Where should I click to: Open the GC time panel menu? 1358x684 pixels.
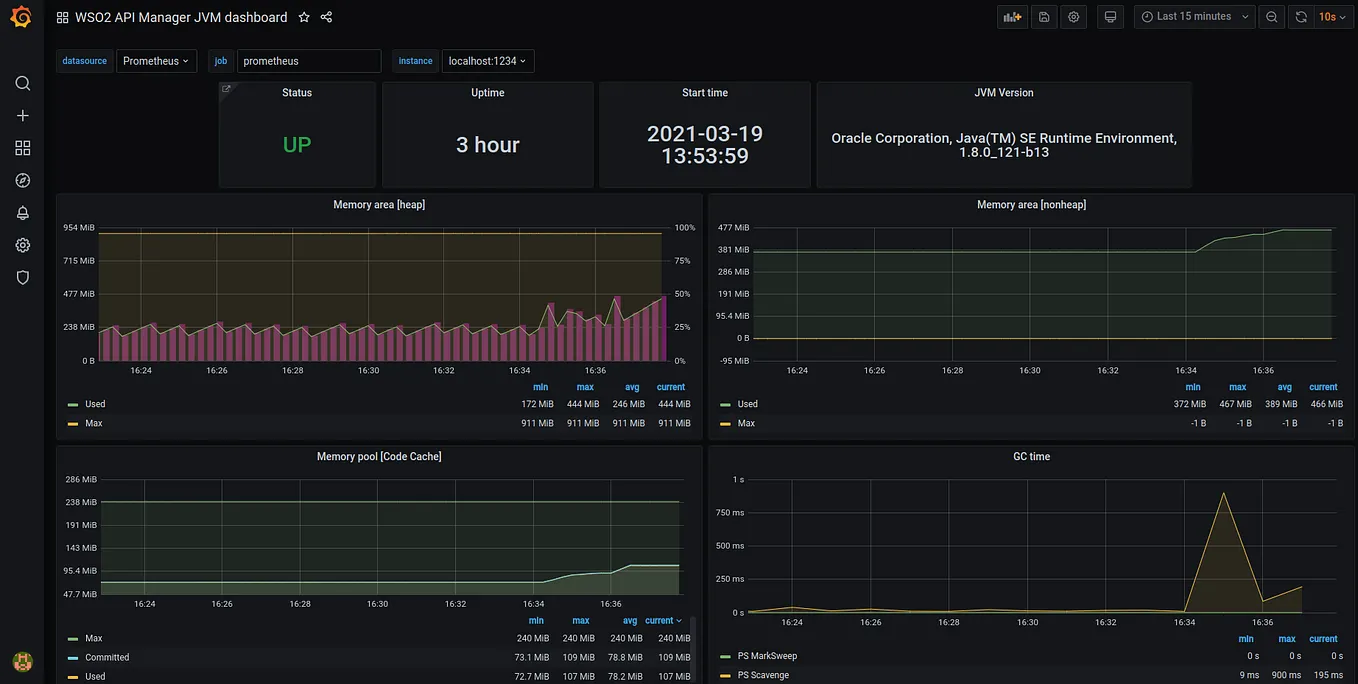(x=1031, y=457)
